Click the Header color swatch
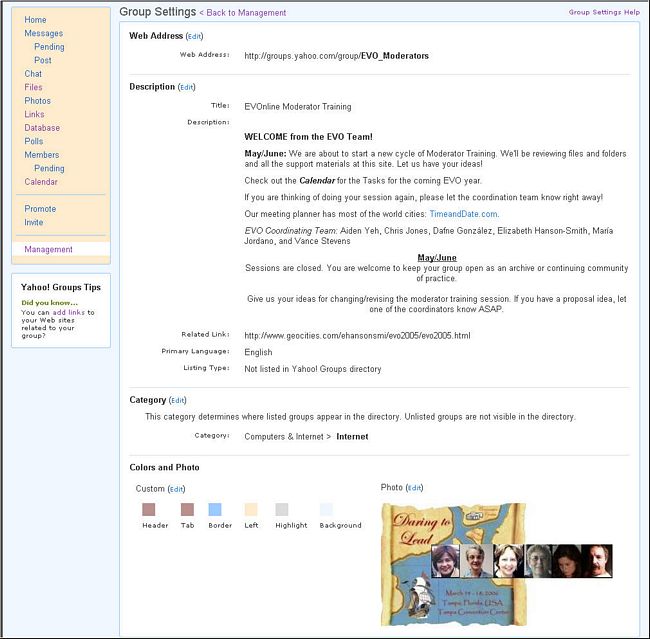Image resolution: width=650 pixels, height=639 pixels. coord(148,509)
